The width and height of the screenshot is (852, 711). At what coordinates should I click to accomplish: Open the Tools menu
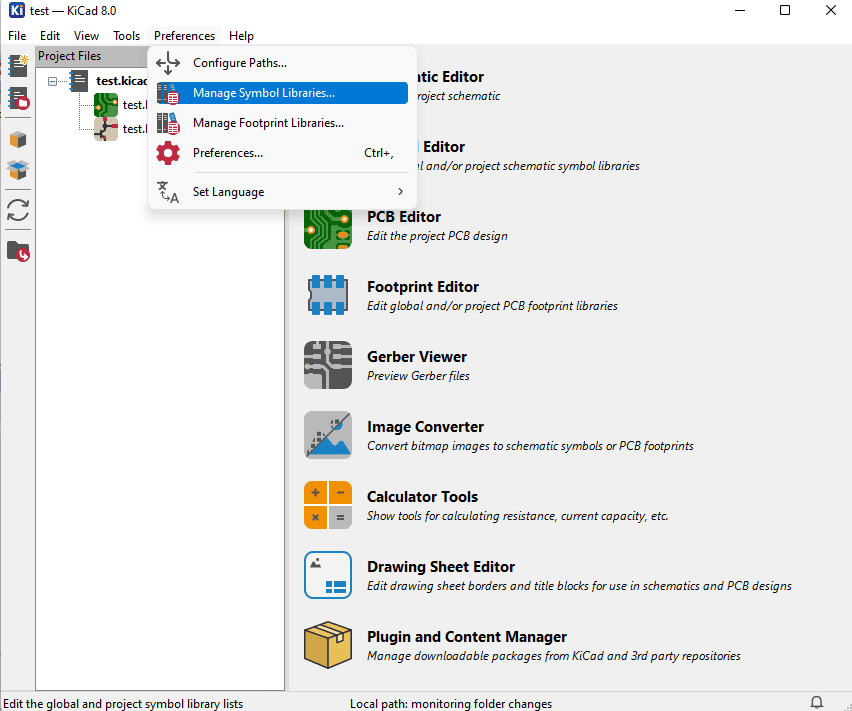click(x=127, y=36)
